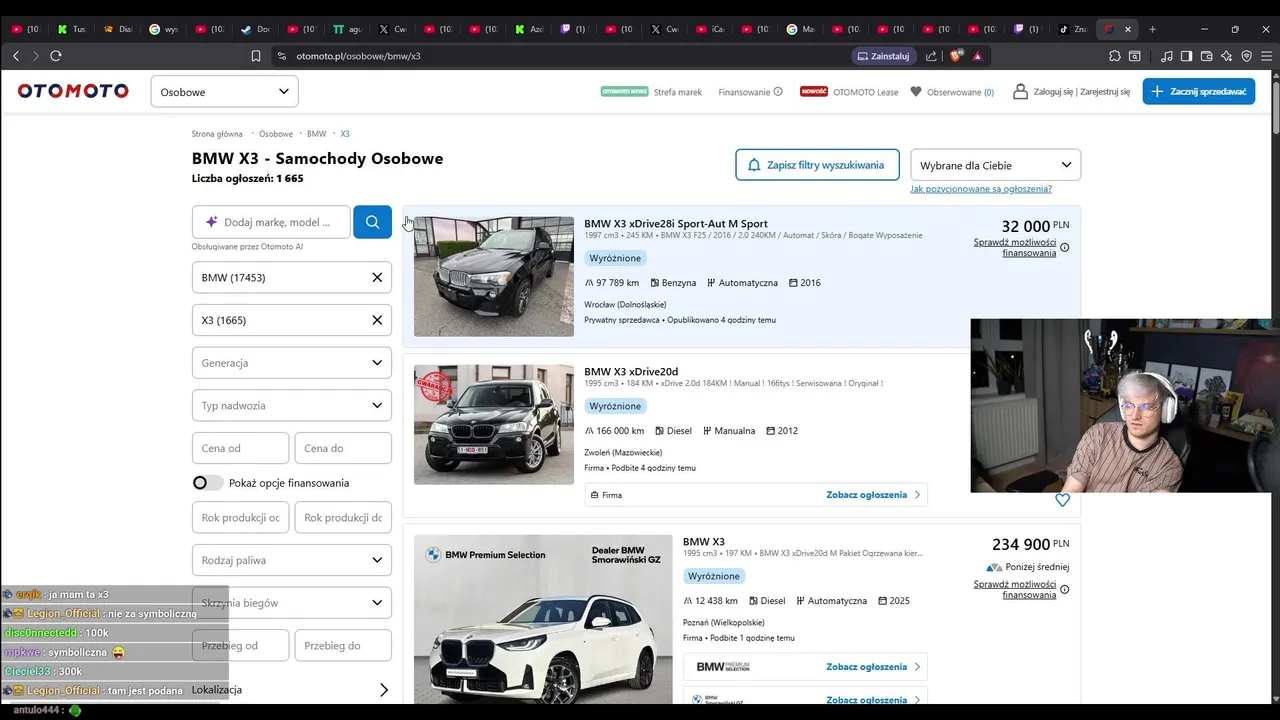
Task: View site information icon before URL
Action: [282, 56]
